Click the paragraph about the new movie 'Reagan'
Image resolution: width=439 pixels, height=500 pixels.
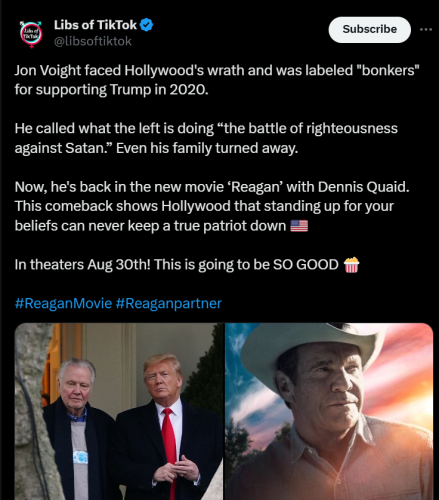tap(212, 206)
